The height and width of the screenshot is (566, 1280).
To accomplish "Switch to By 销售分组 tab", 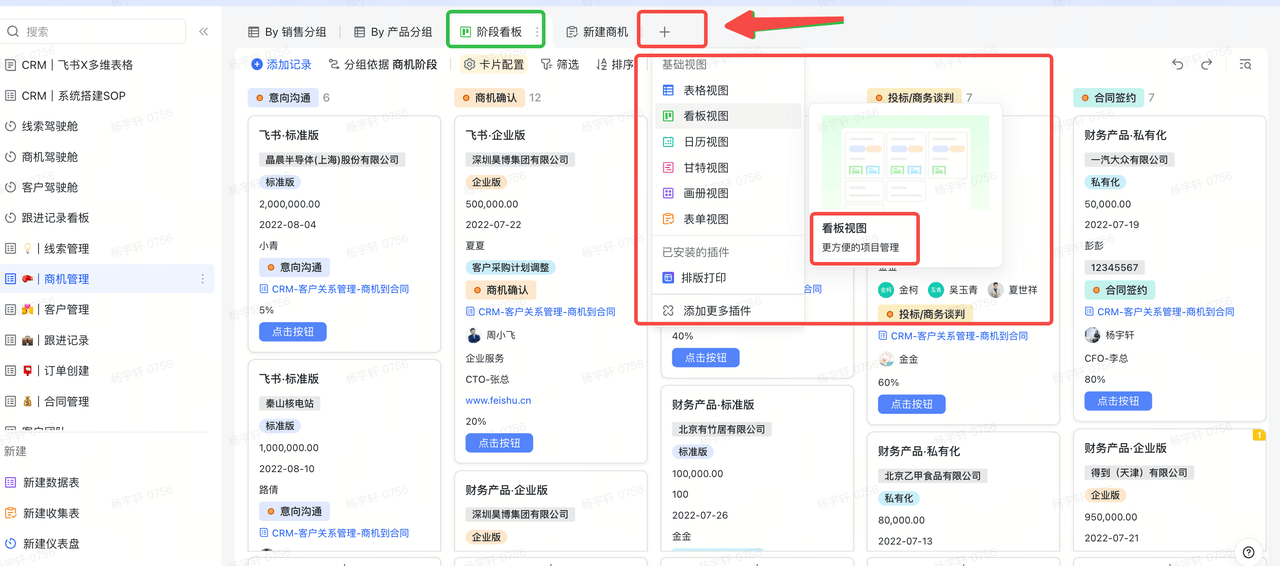I will pos(287,32).
